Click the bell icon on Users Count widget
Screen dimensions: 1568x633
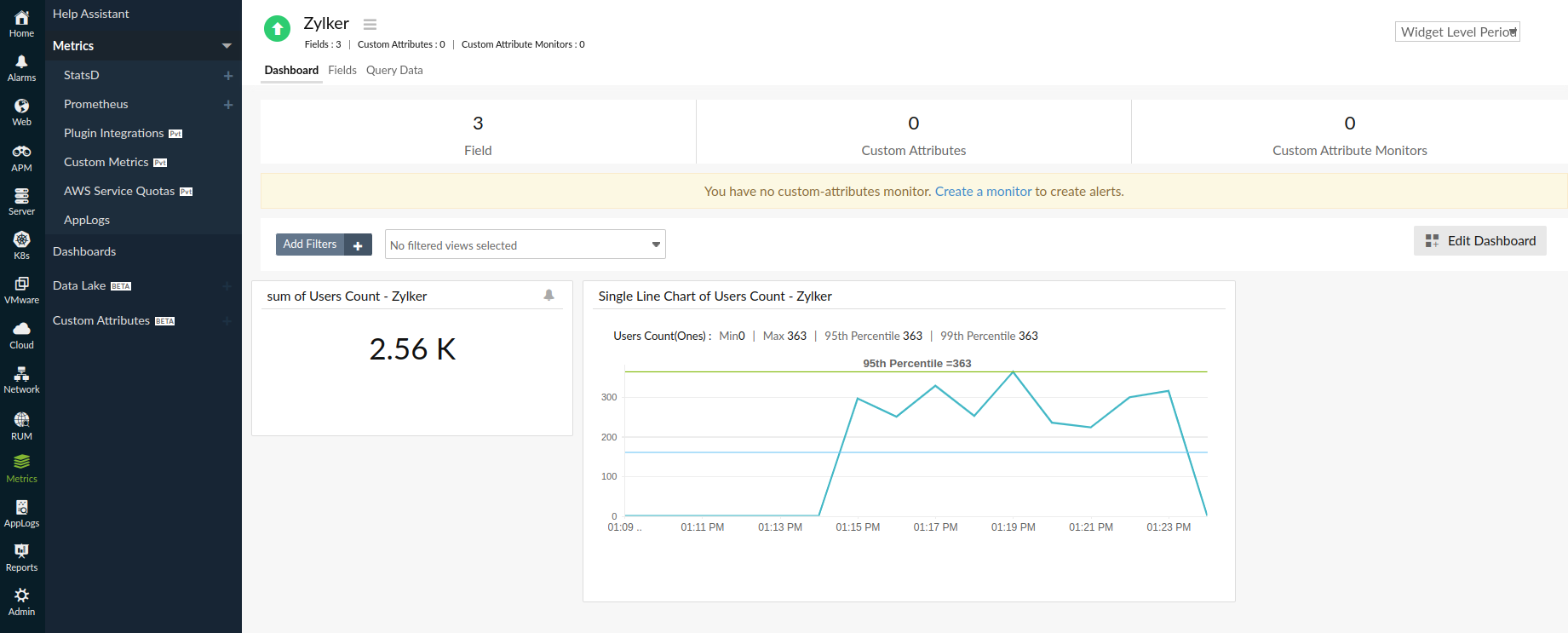point(549,296)
